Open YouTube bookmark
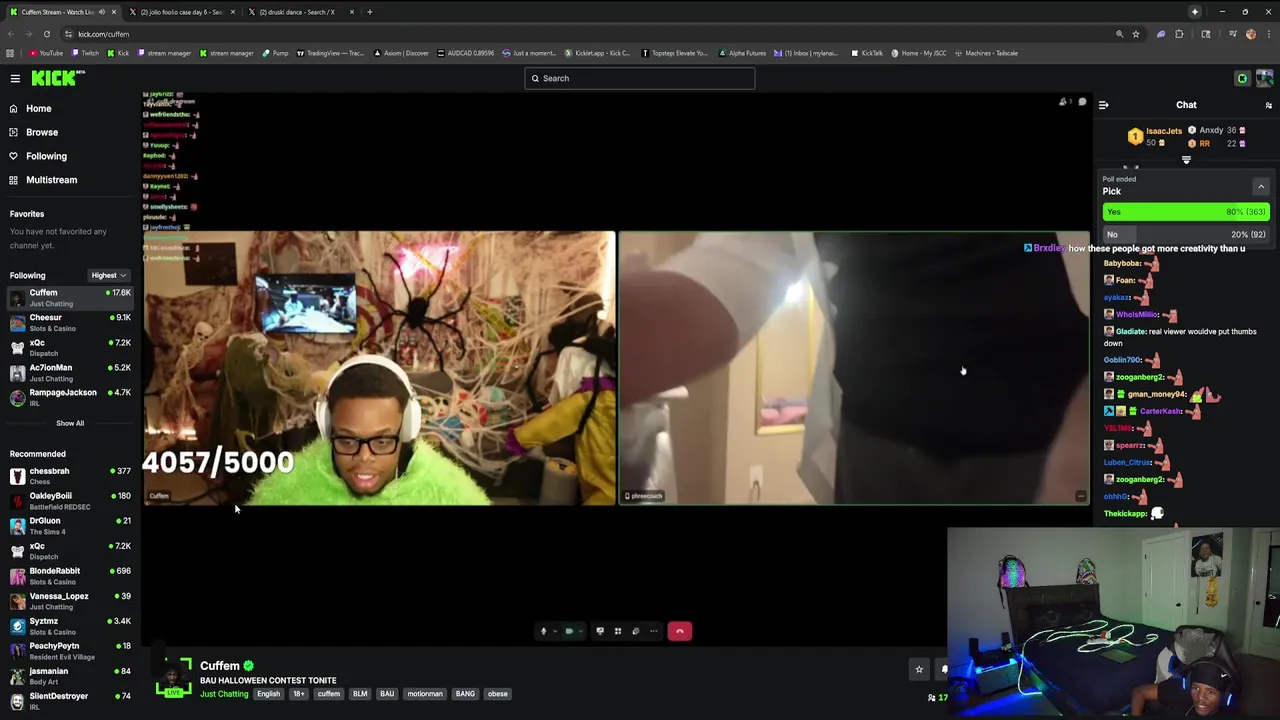The image size is (1280, 720). click(x=46, y=53)
